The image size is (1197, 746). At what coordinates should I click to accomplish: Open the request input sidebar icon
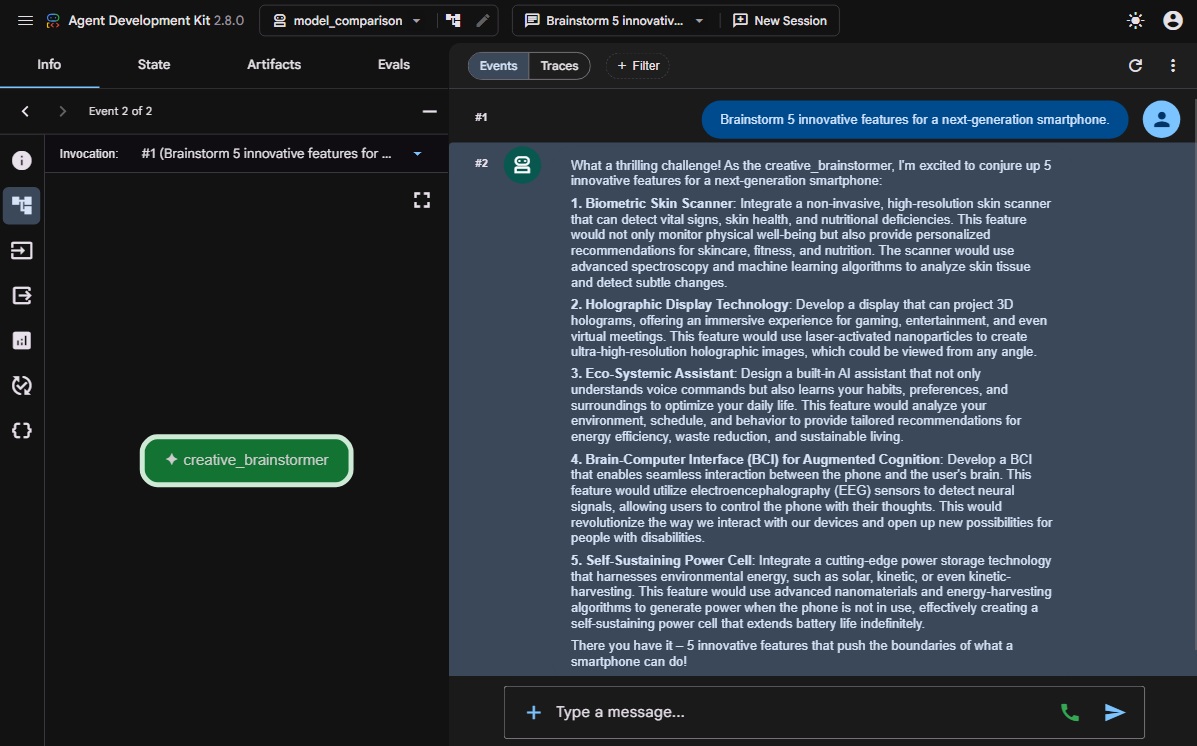21,250
